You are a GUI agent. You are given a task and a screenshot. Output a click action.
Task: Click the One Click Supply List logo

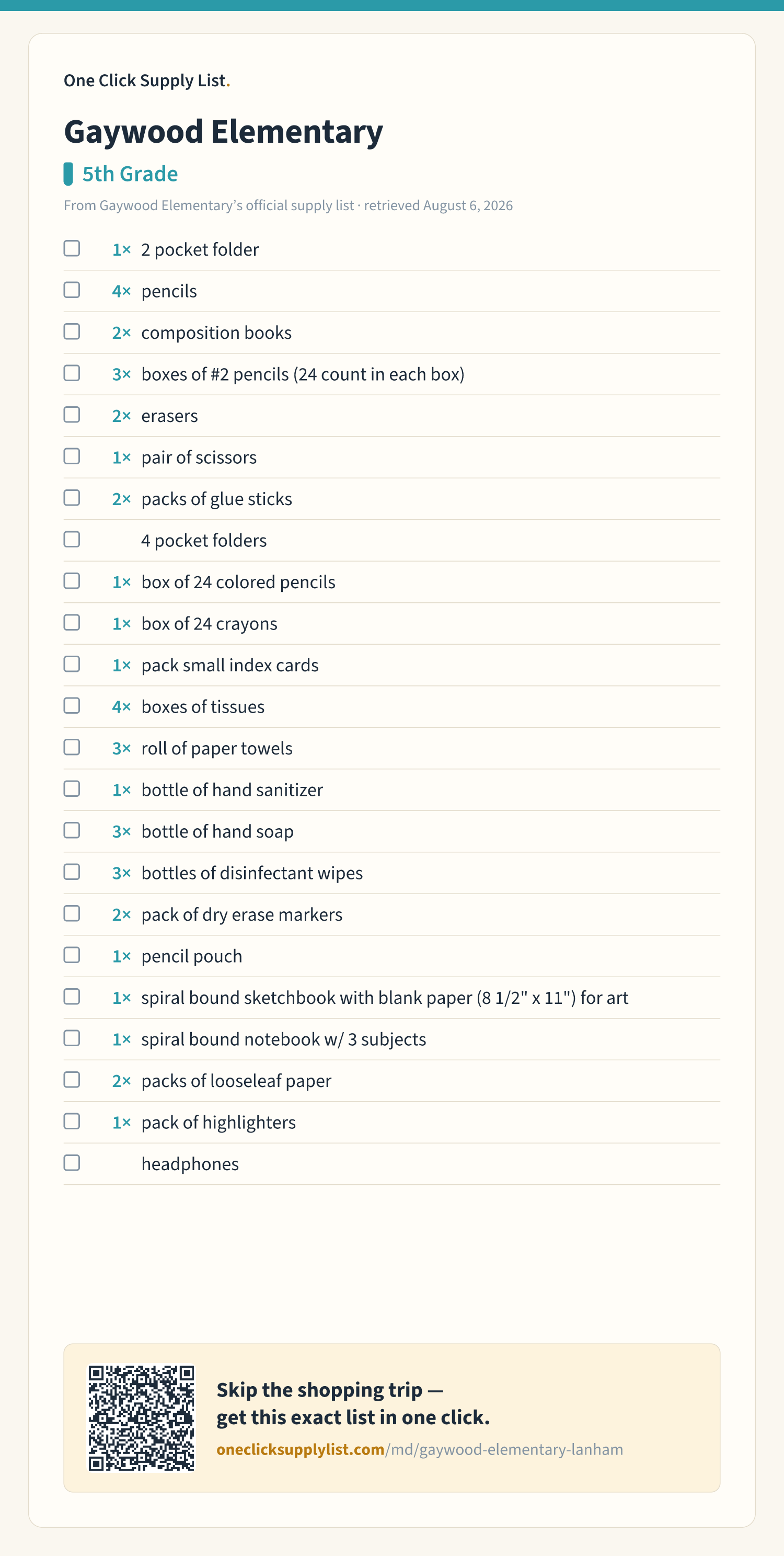pyautogui.click(x=147, y=81)
